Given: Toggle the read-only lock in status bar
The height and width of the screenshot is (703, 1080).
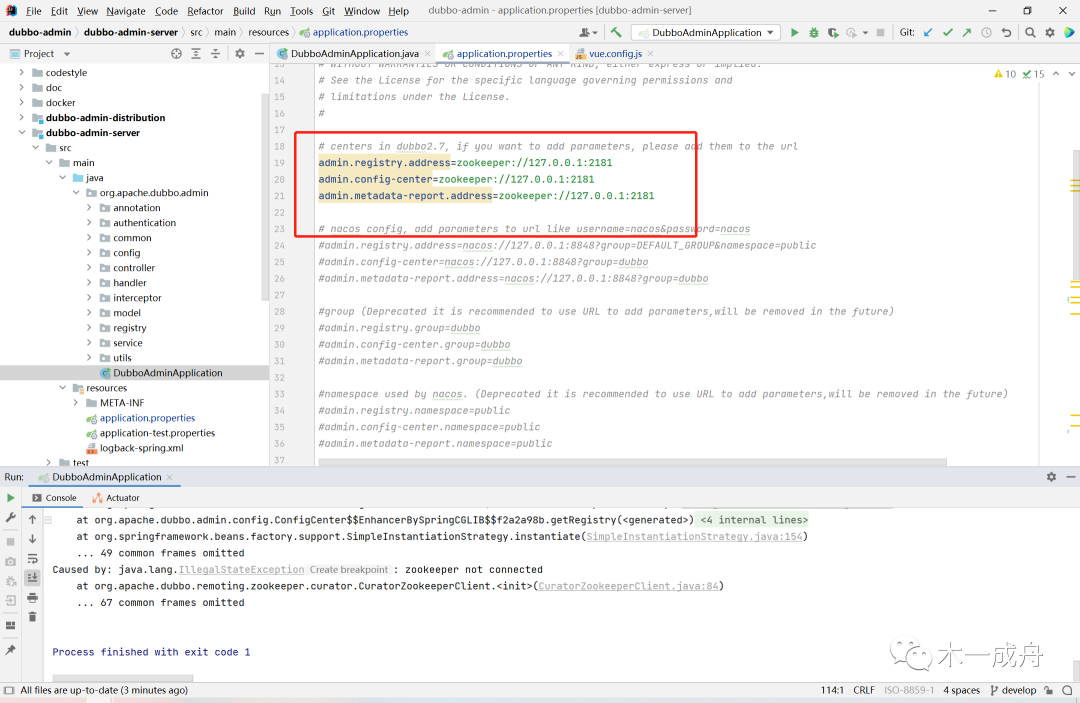Looking at the screenshot, I should [x=1048, y=691].
